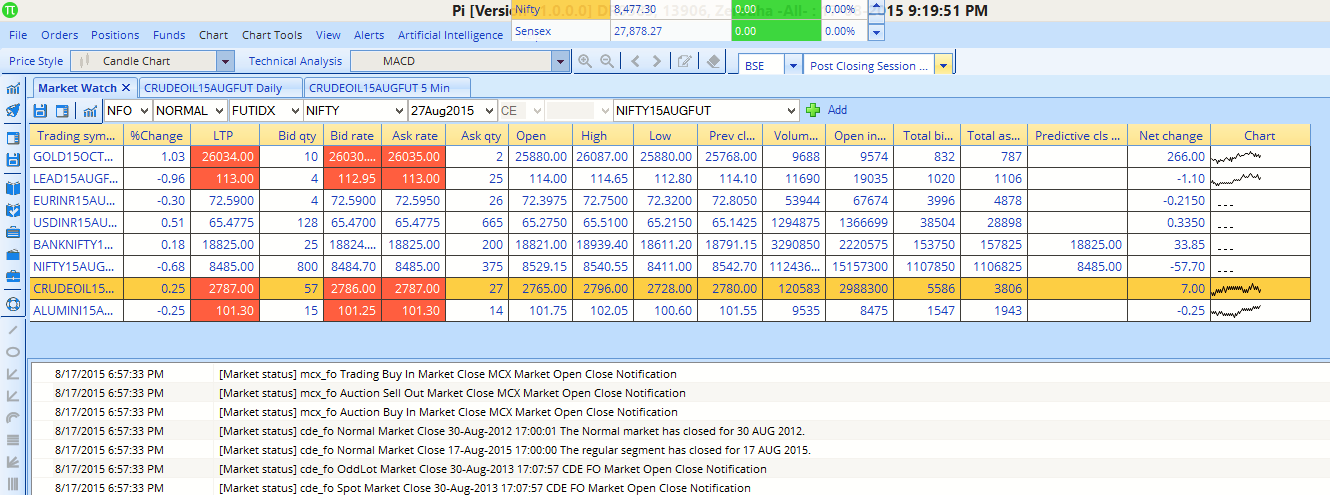Screen dimensions: 1330x495
Task: Select the BANKNIFTY row symbol
Action: [x=74, y=244]
